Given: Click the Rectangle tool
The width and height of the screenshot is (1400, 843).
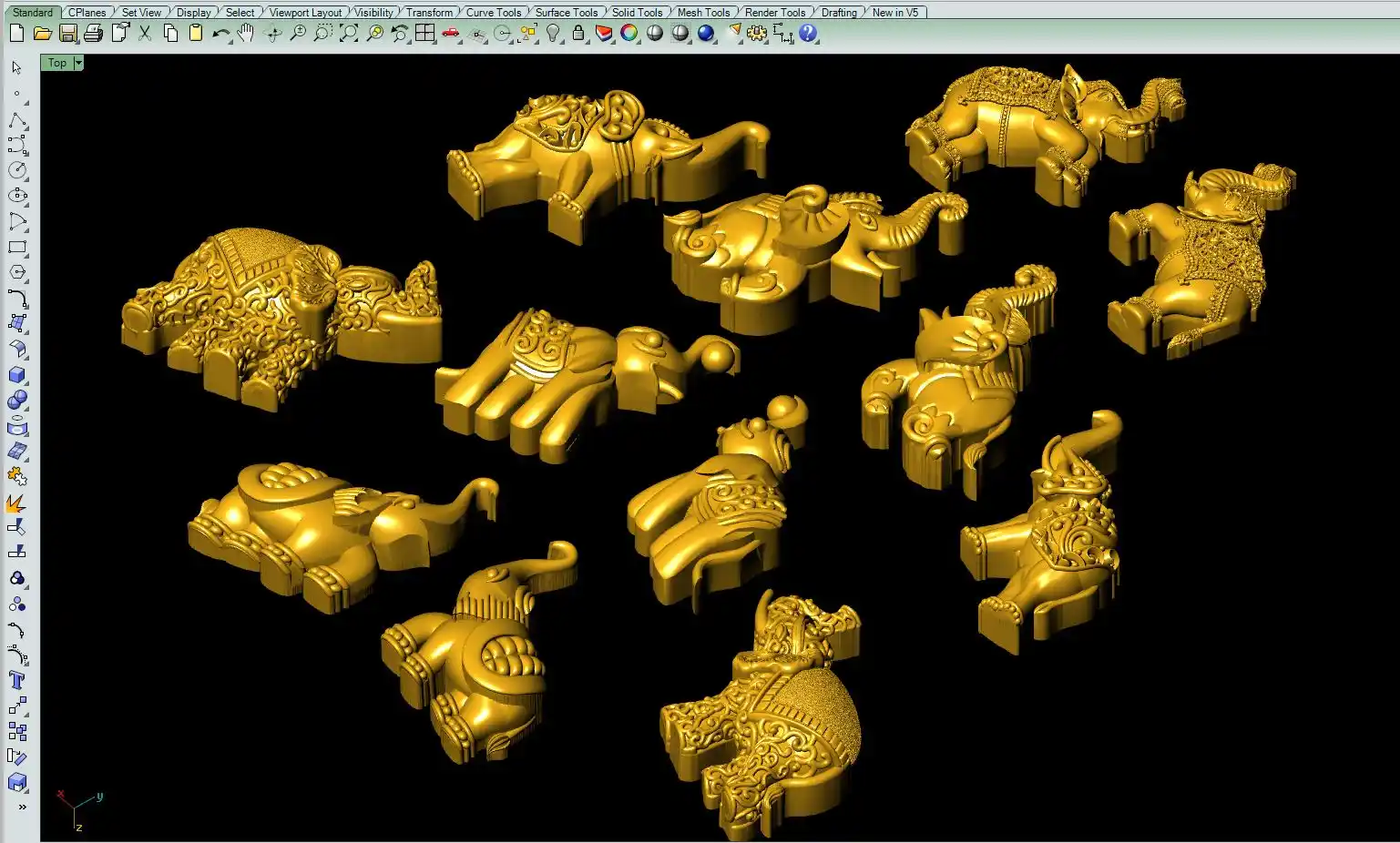Looking at the screenshot, I should pos(16,247).
